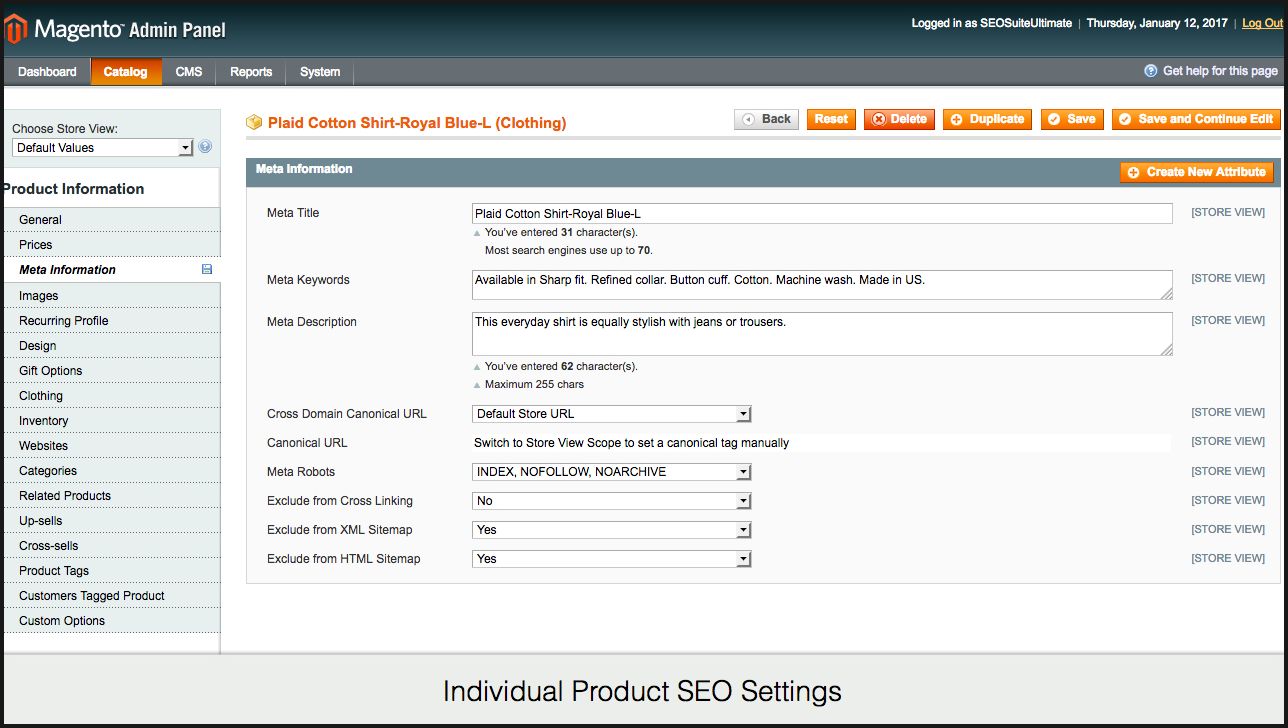This screenshot has height=728, width=1288.
Task: Open the Catalog menu
Action: point(126,72)
